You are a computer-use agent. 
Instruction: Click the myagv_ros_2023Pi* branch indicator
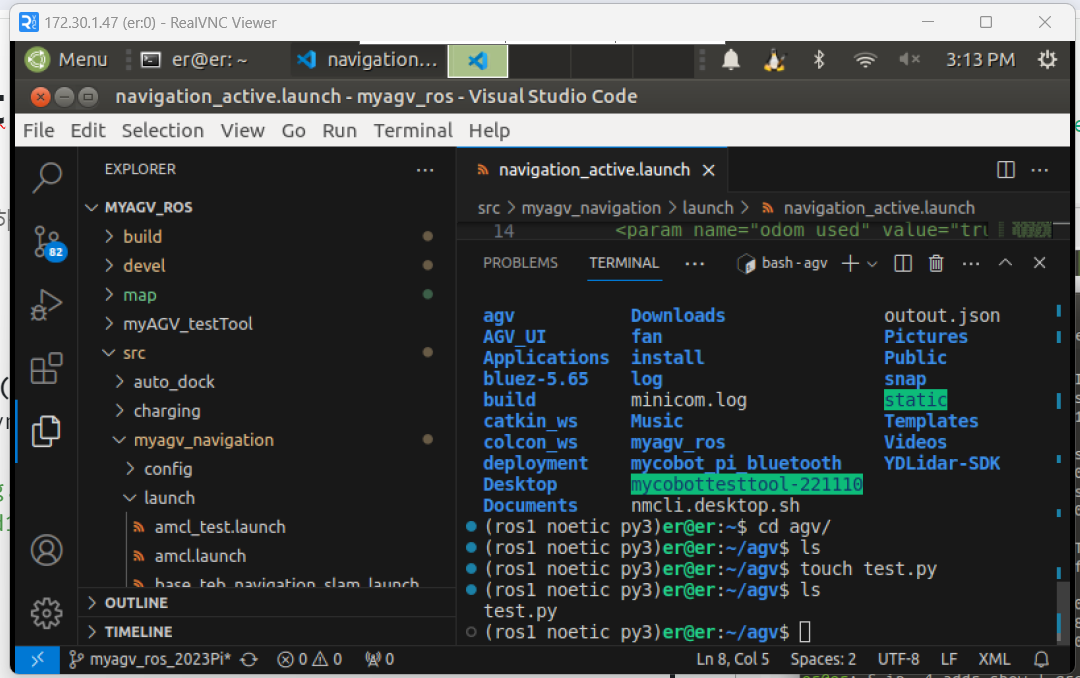pos(149,659)
